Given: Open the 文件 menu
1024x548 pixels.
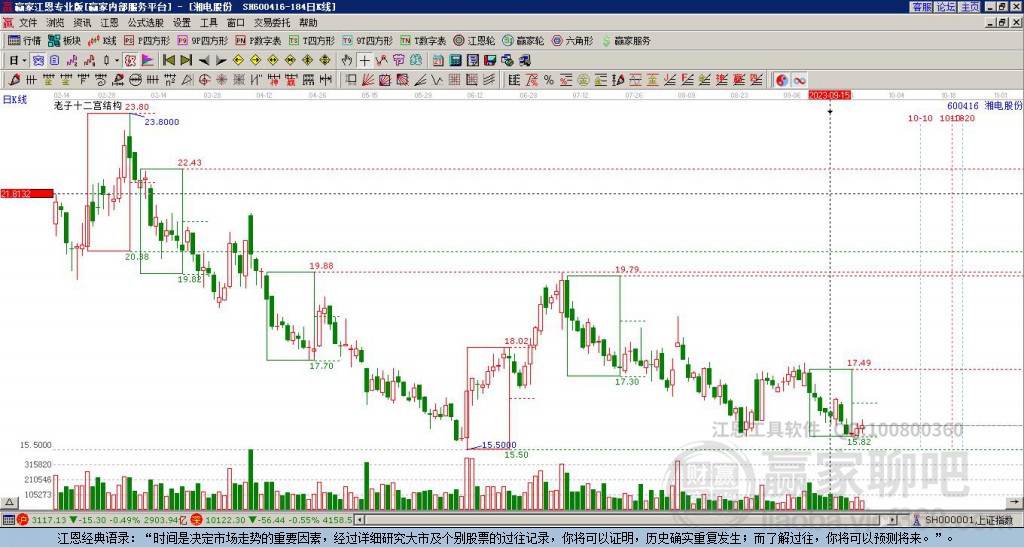Looking at the screenshot, I should point(28,23).
